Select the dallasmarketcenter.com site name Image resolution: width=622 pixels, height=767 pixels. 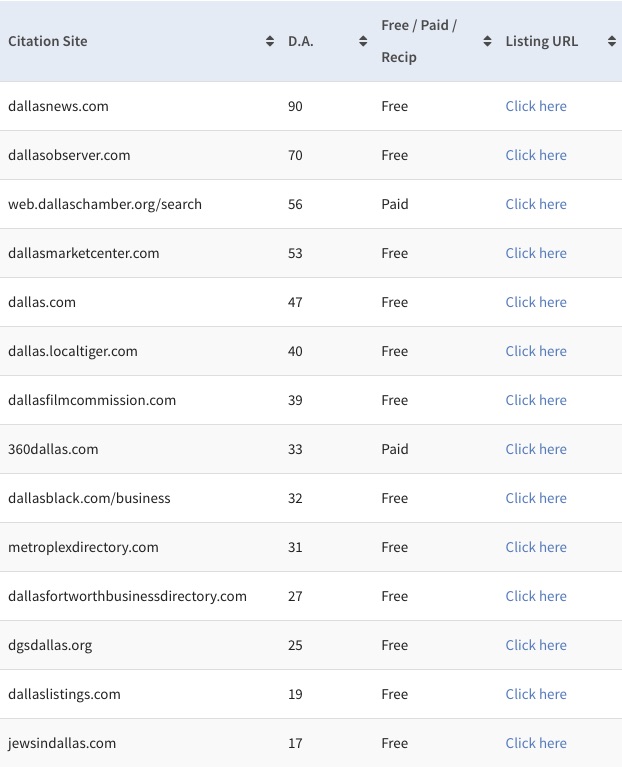pos(84,253)
